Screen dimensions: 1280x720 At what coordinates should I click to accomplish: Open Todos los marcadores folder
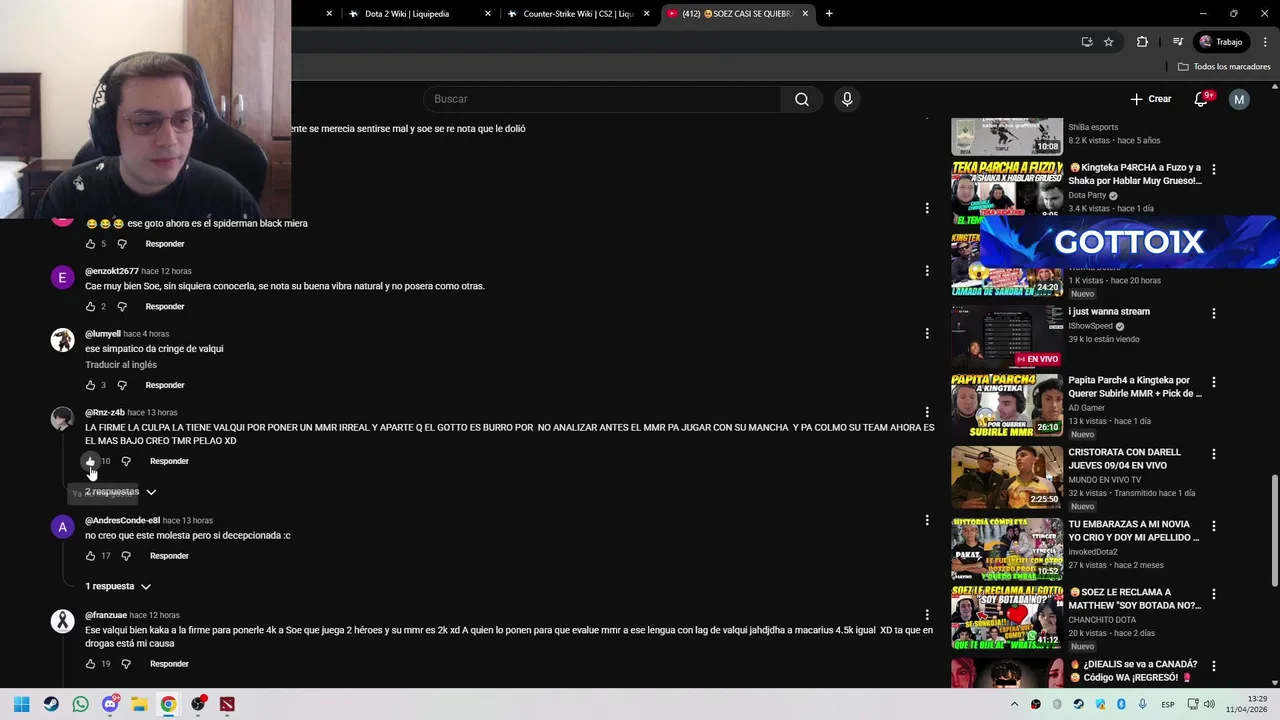click(1224, 67)
